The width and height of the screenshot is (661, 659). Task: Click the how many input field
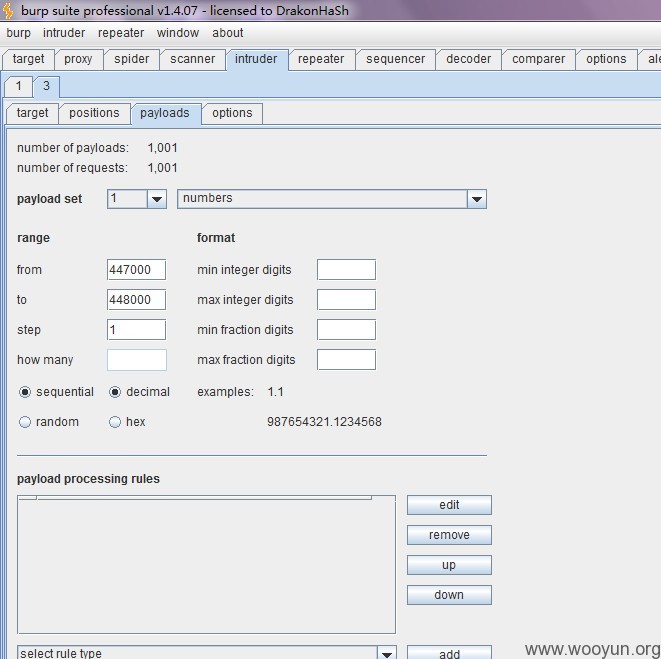[137, 360]
